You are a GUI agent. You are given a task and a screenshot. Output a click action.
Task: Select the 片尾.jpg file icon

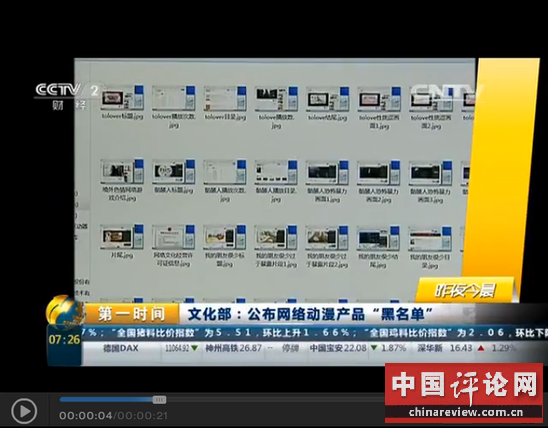(x=122, y=237)
